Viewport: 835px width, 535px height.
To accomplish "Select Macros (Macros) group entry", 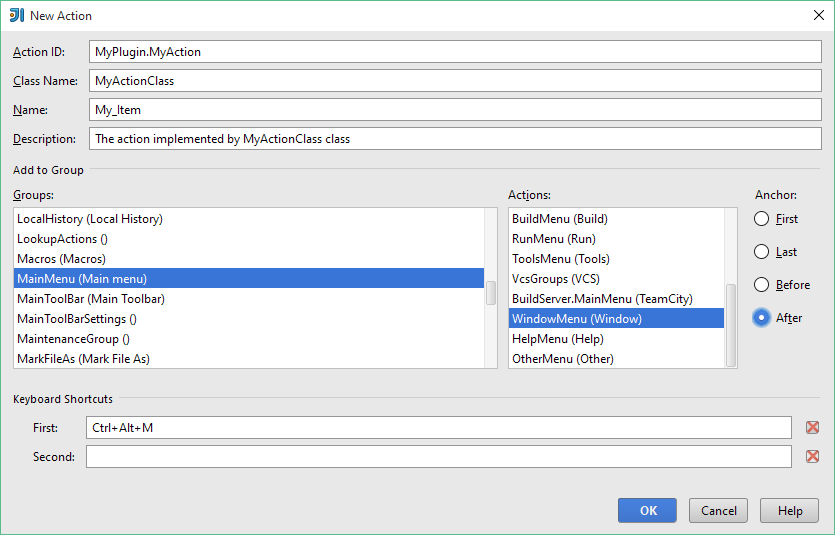I will tap(61, 259).
